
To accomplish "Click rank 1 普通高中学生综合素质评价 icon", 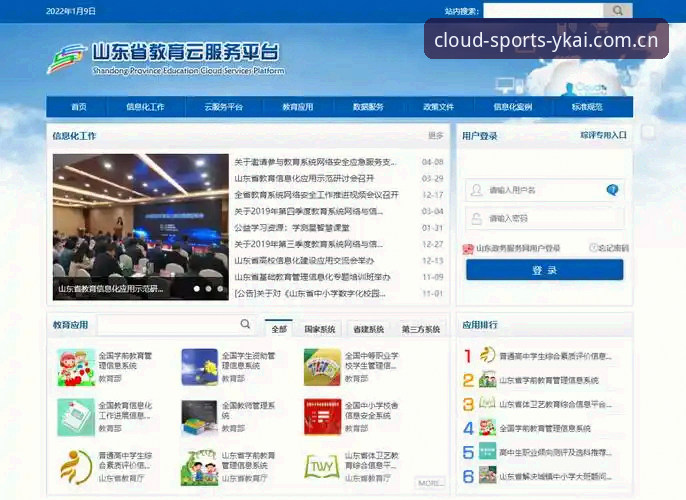I will [487, 355].
